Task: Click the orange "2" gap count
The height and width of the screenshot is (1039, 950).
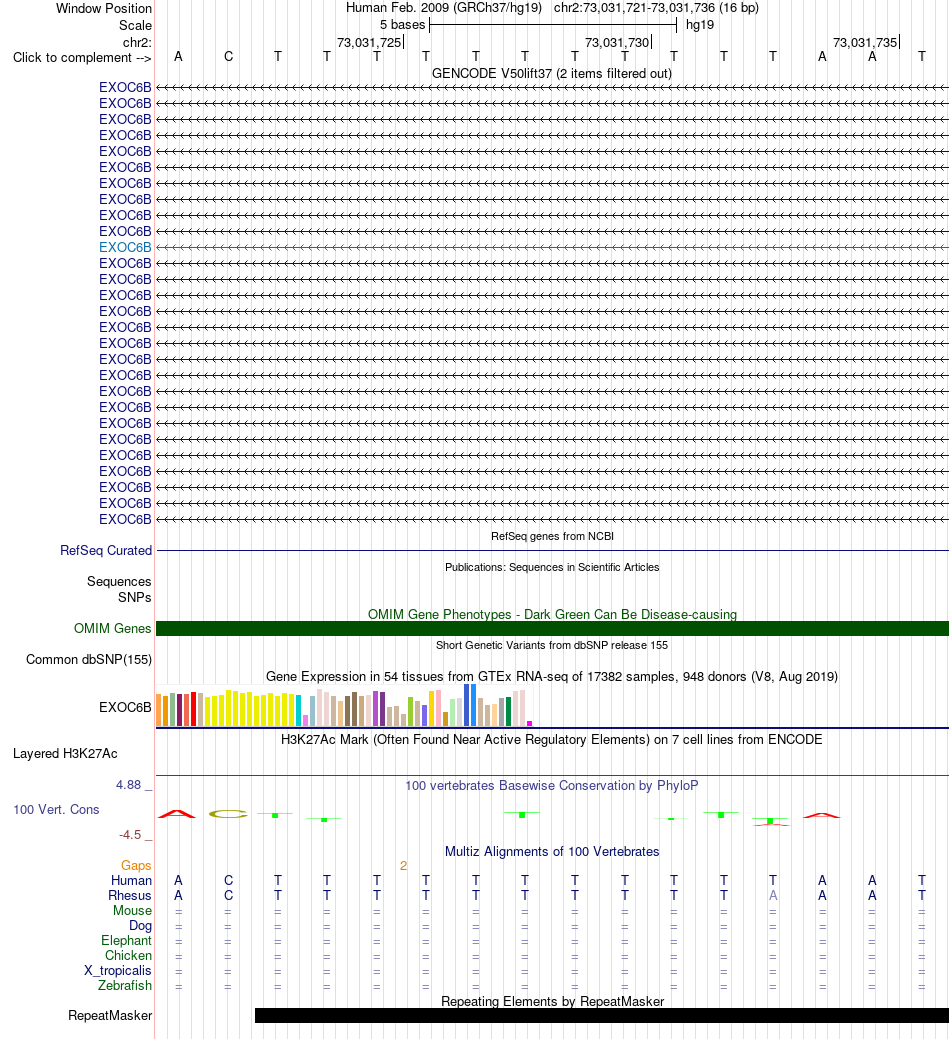Action: (403, 865)
